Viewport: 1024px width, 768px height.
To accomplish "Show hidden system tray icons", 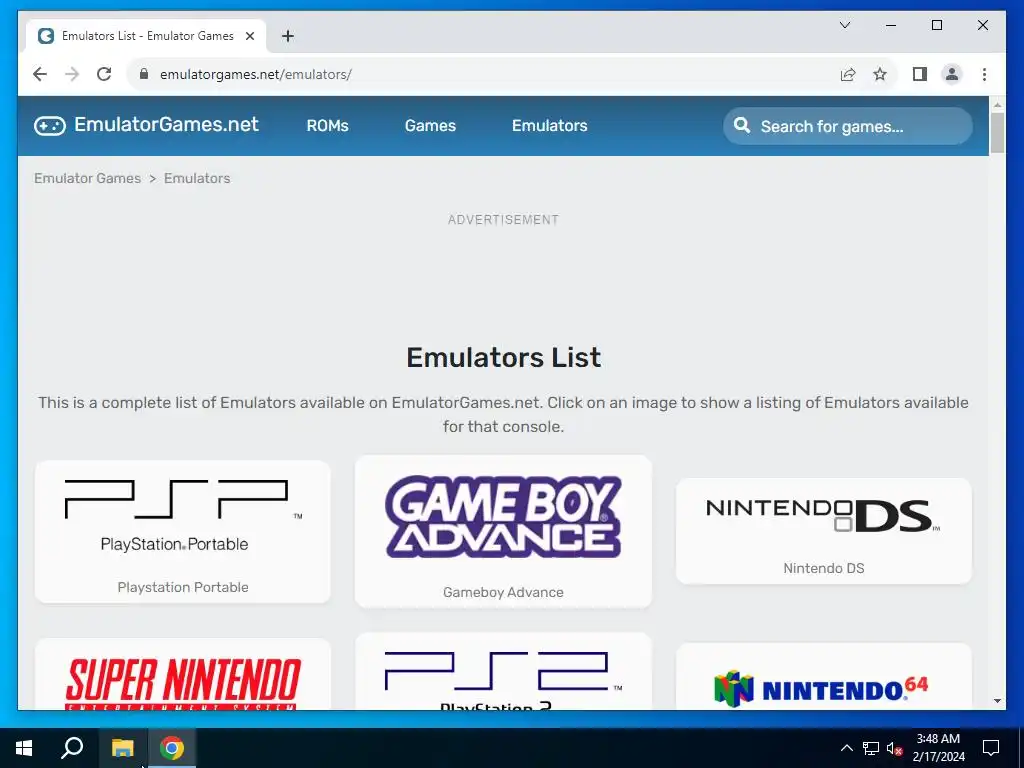I will (x=846, y=748).
